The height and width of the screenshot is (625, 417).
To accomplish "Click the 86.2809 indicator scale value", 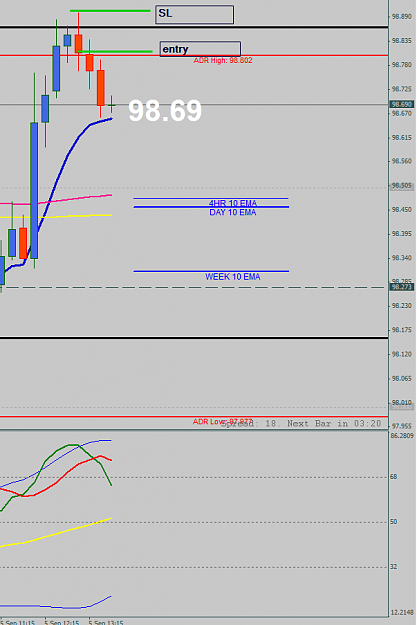I will pyautogui.click(x=402, y=436).
